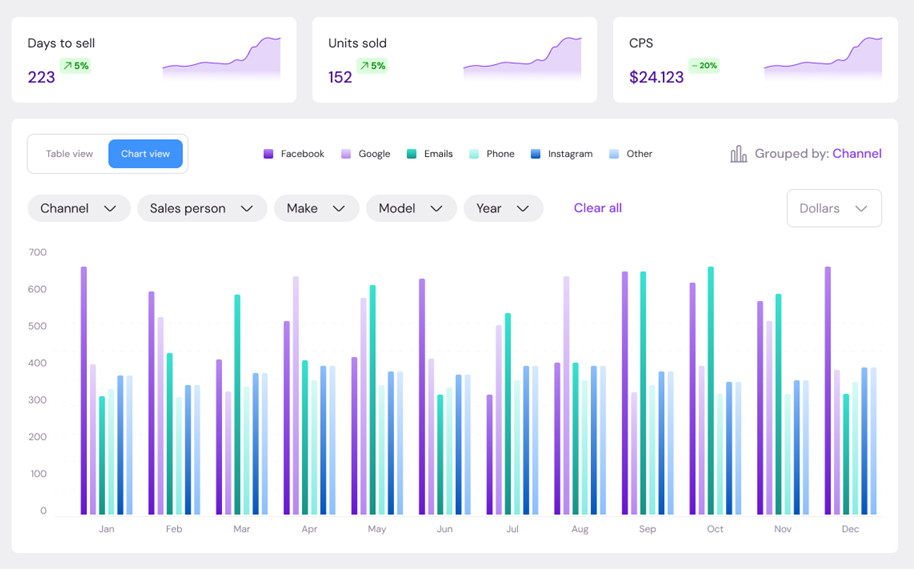914x570 pixels.
Task: Click the Clear all filters link
Action: (x=597, y=208)
